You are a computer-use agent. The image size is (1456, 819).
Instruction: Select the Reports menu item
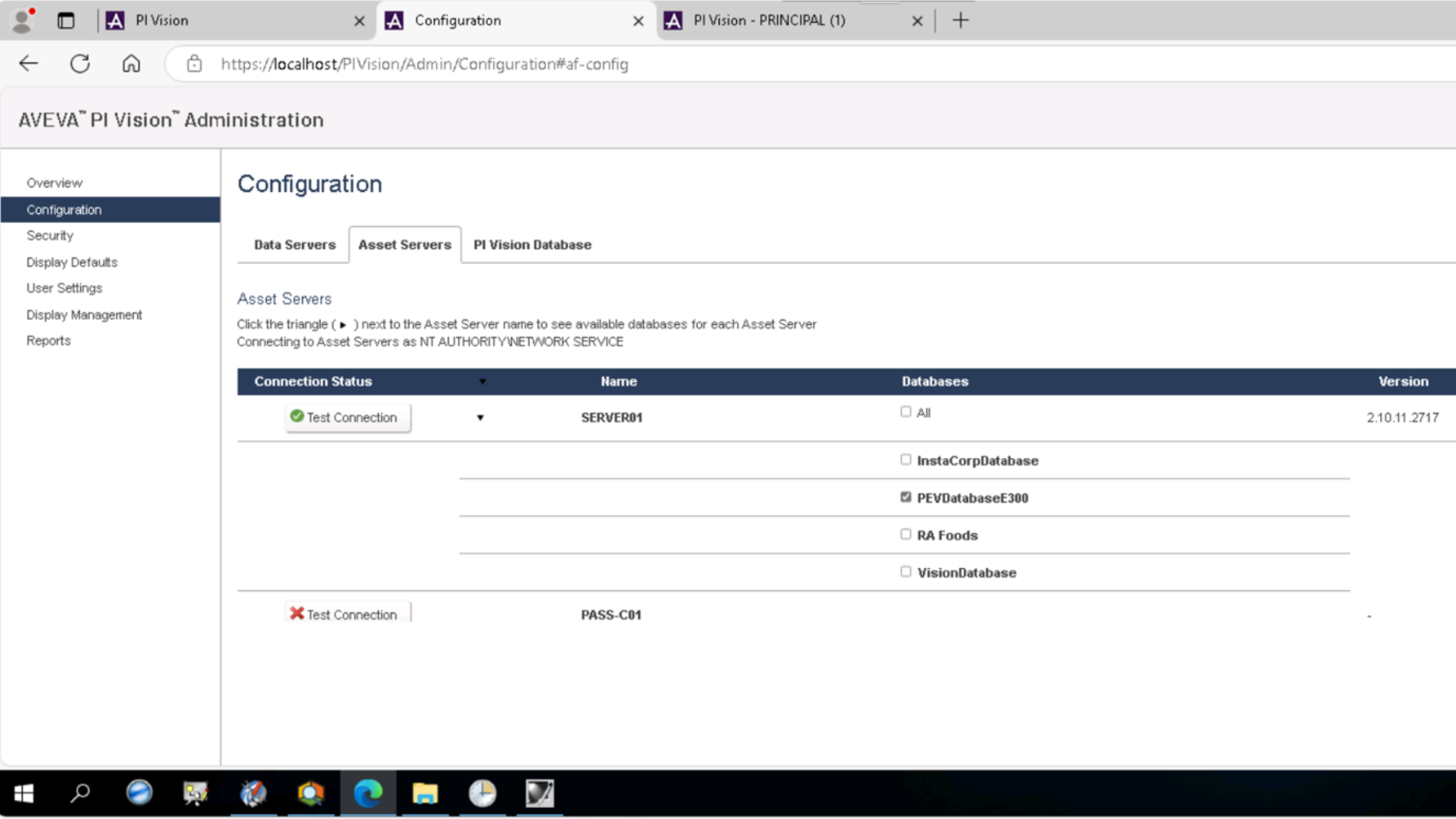48,340
